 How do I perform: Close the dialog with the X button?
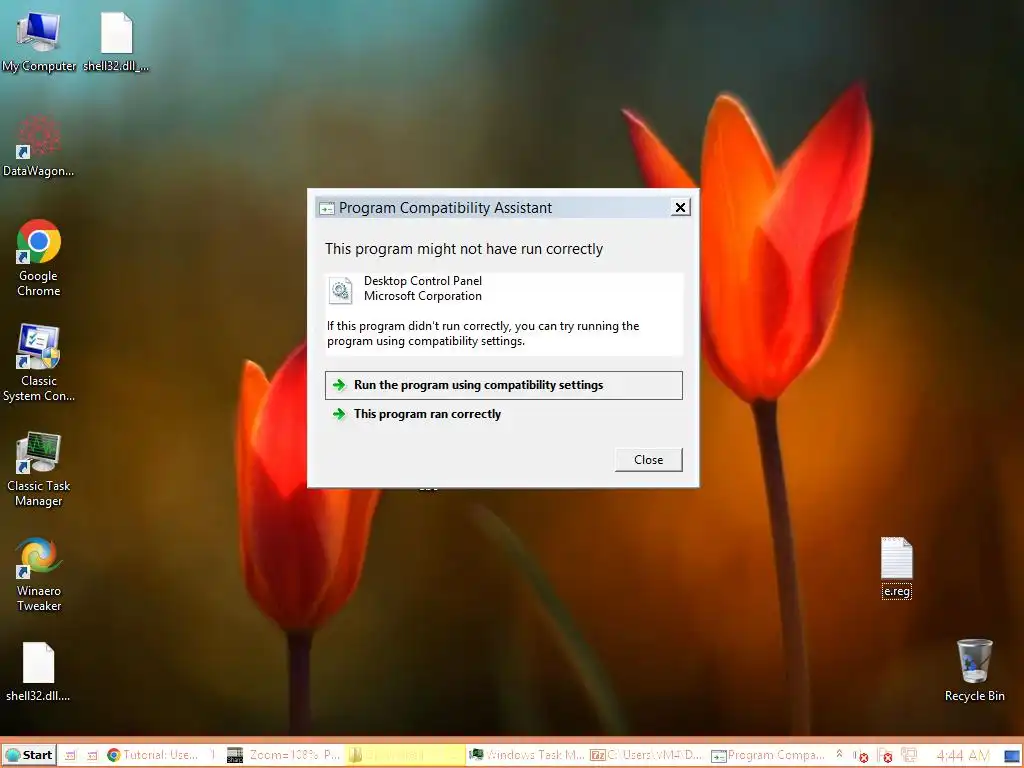point(680,208)
